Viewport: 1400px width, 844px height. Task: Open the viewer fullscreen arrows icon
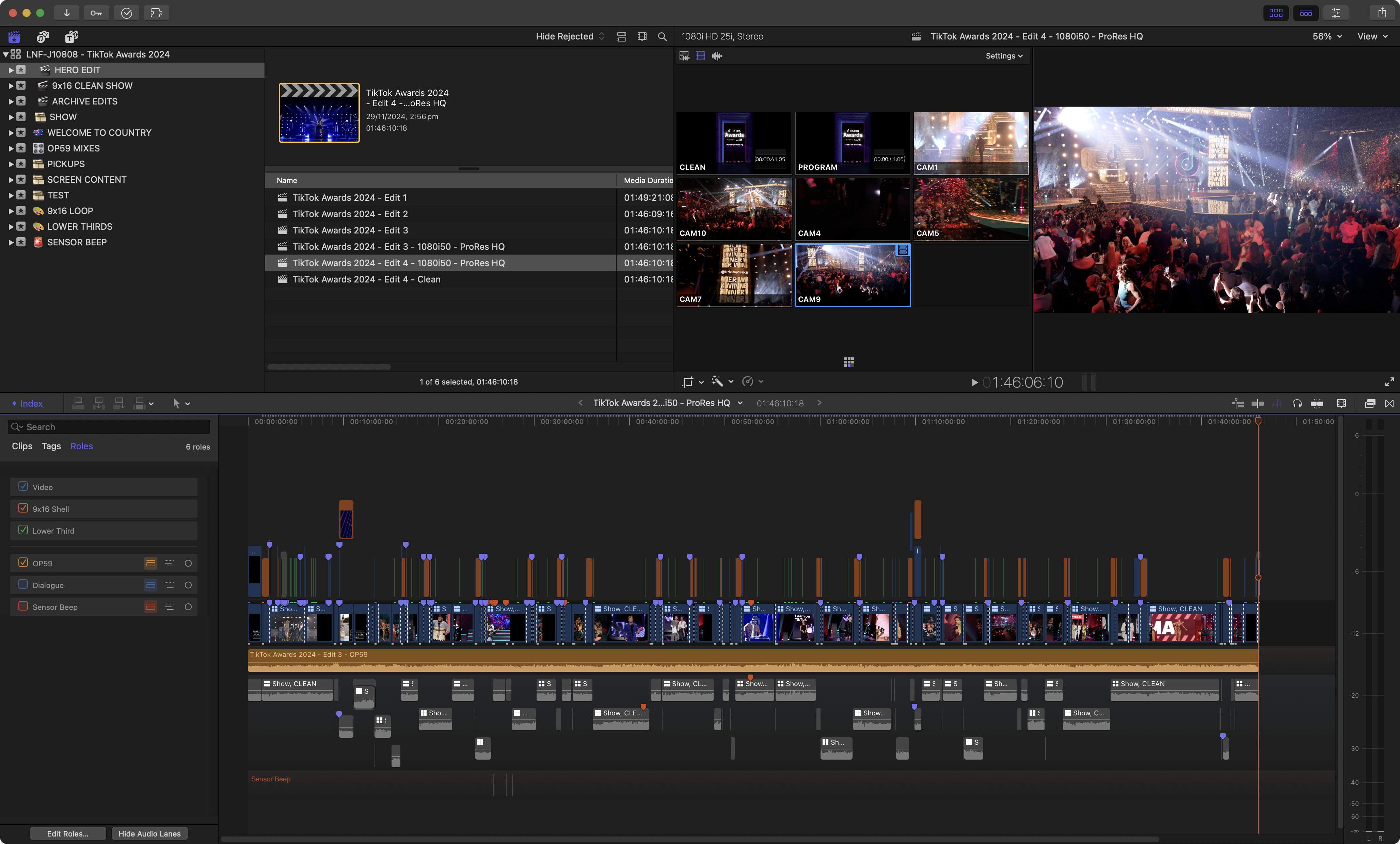(x=1389, y=382)
